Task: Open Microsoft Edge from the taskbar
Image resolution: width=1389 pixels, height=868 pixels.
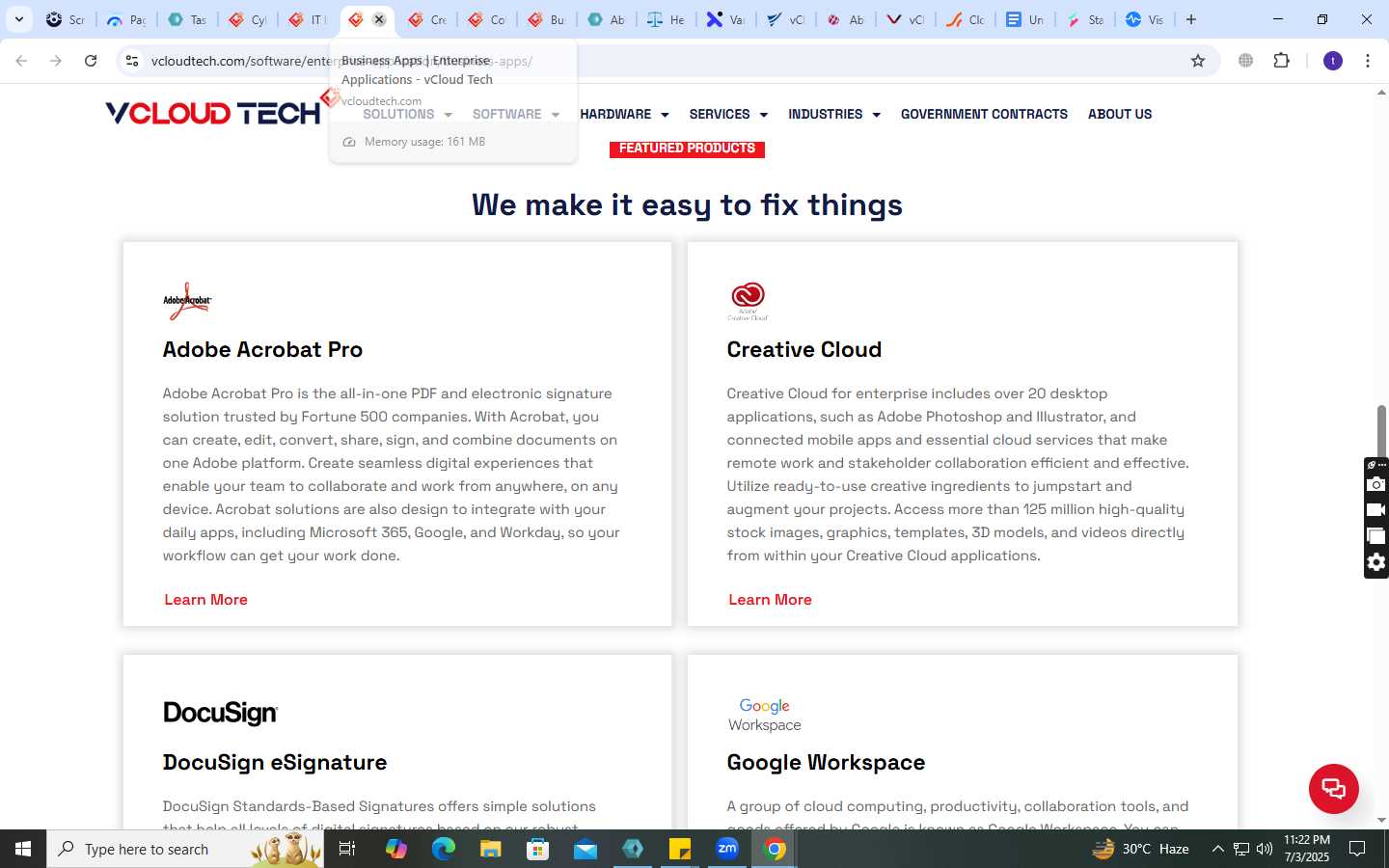Action: (x=443, y=849)
